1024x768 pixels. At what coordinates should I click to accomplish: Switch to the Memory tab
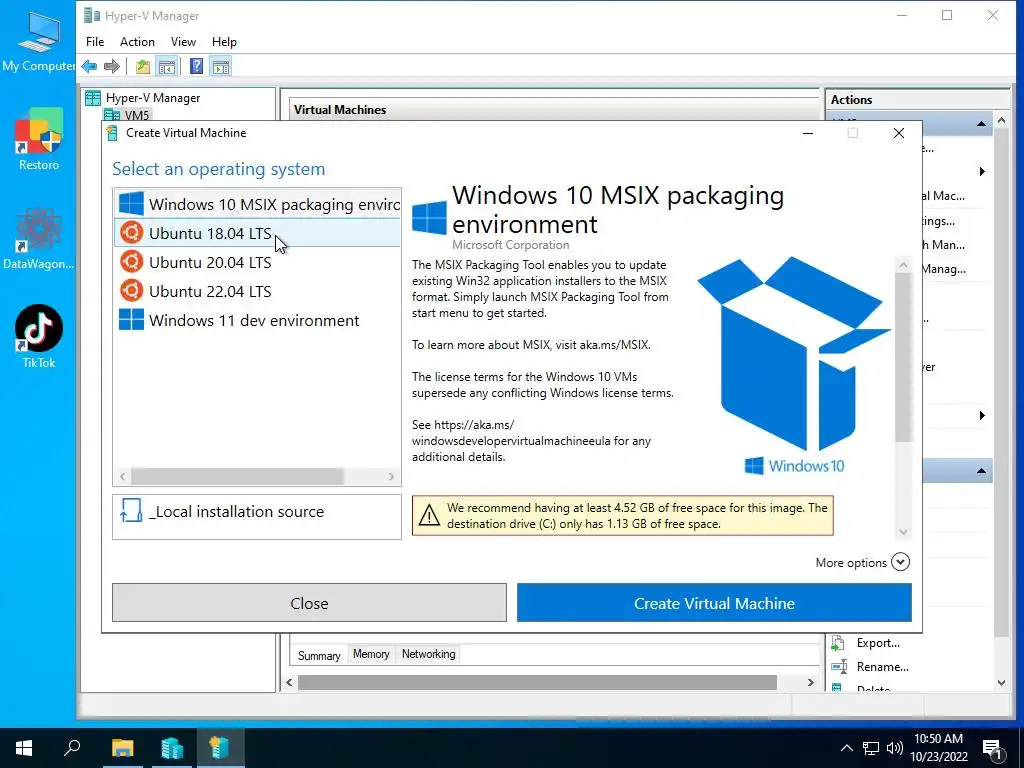tap(371, 654)
